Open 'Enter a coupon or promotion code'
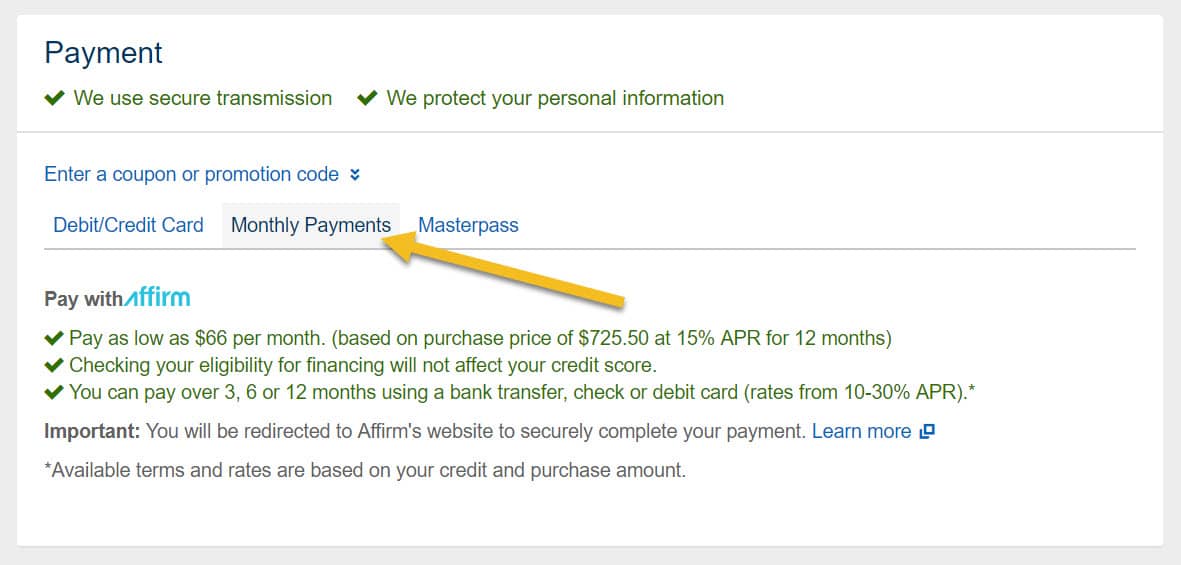The image size is (1181, 565). tap(191, 174)
